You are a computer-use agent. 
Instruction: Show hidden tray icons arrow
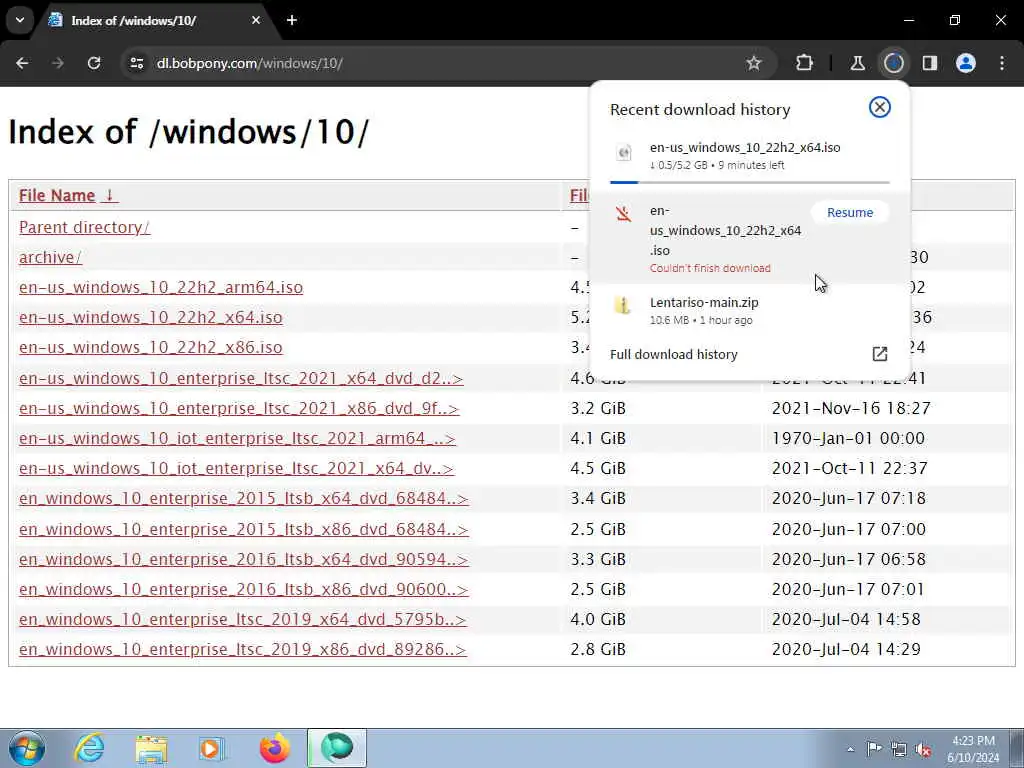[x=850, y=749]
